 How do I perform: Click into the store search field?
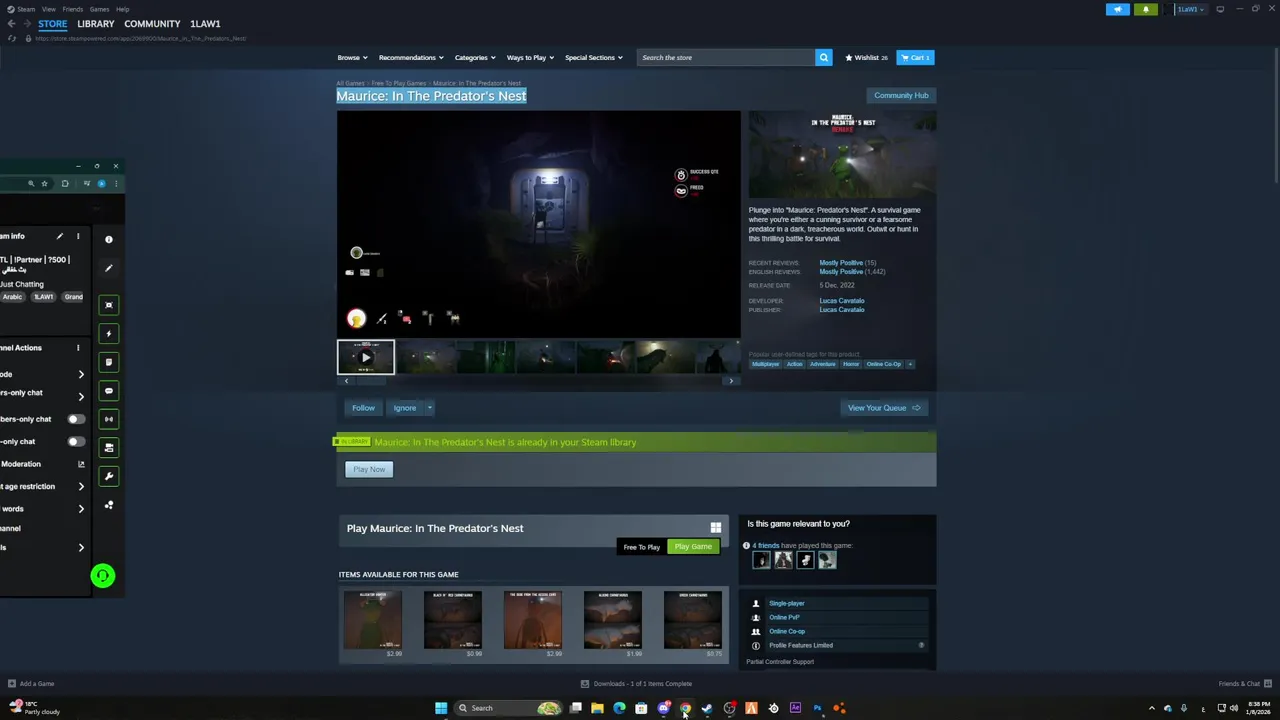tap(727, 57)
